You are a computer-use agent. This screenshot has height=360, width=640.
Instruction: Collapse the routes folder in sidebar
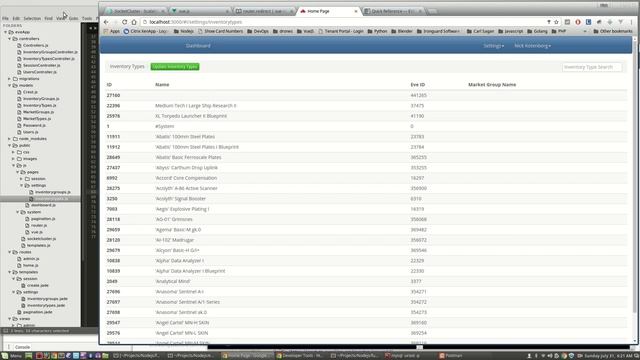[10, 252]
